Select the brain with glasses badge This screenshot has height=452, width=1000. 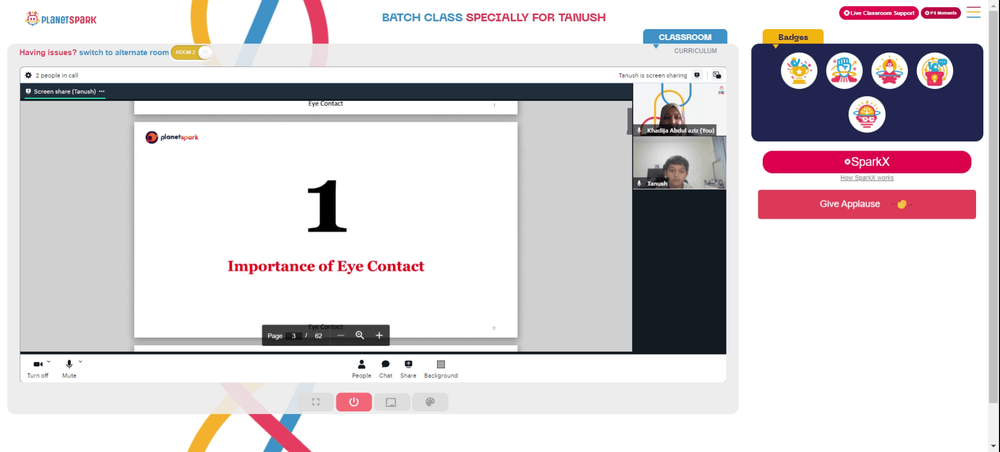(867, 115)
